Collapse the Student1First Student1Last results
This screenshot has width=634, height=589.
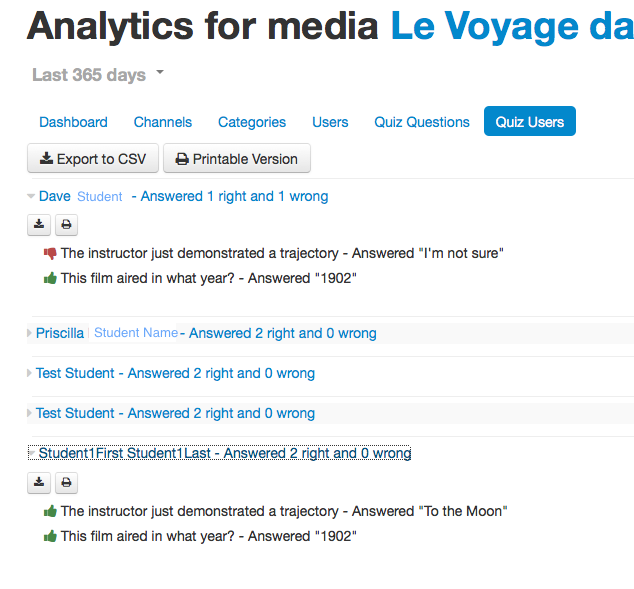coord(32,453)
